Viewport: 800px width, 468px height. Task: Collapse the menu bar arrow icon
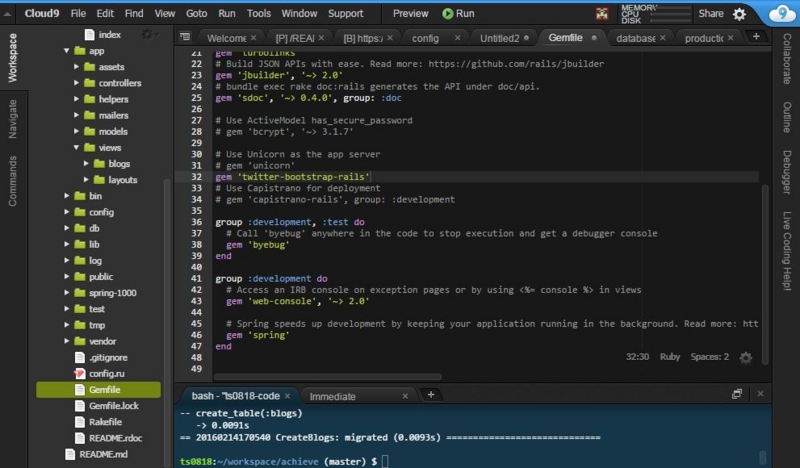[x=7, y=14]
